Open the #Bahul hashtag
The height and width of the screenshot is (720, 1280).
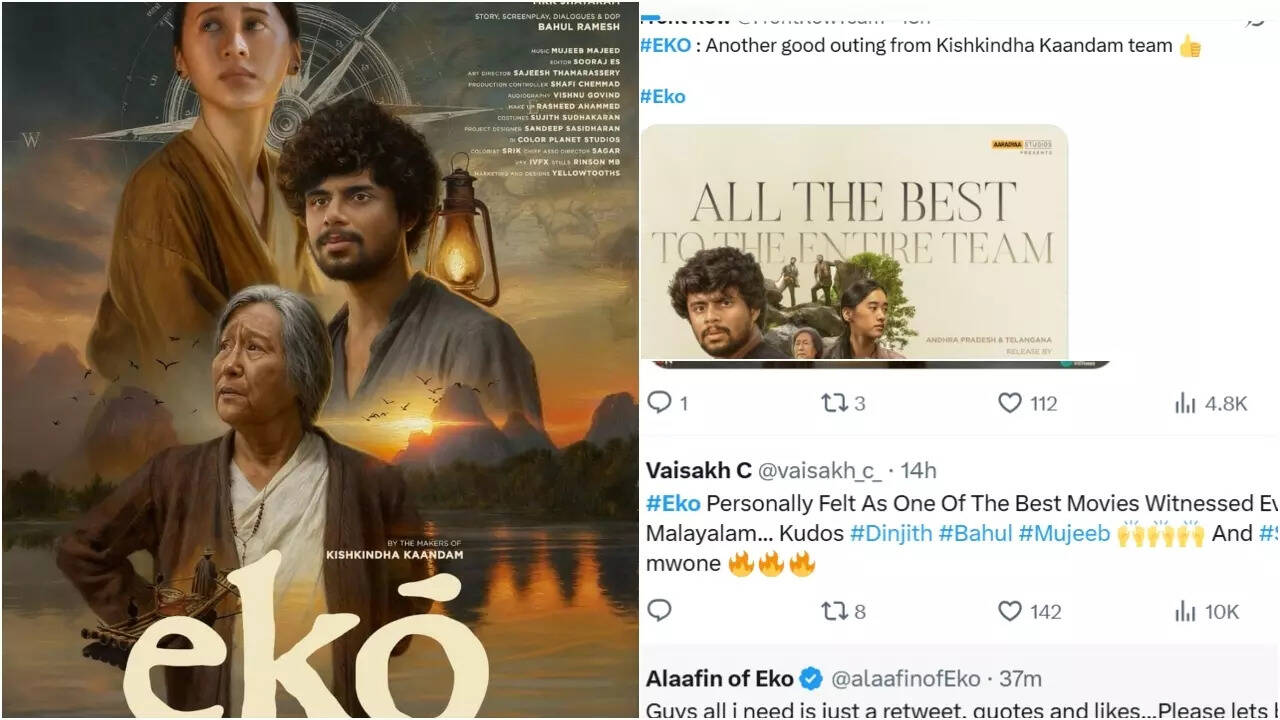point(975,534)
